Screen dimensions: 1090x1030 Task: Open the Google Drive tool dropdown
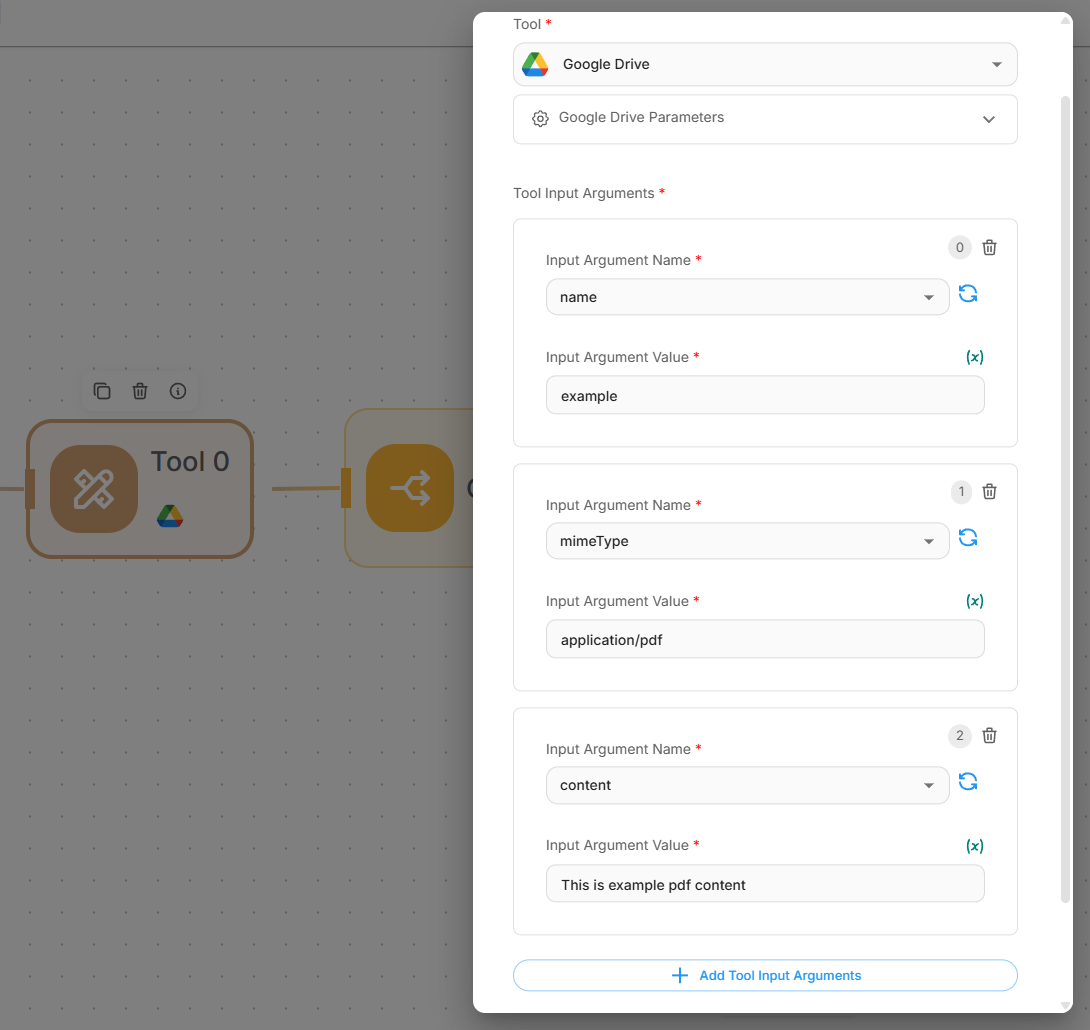[765, 64]
